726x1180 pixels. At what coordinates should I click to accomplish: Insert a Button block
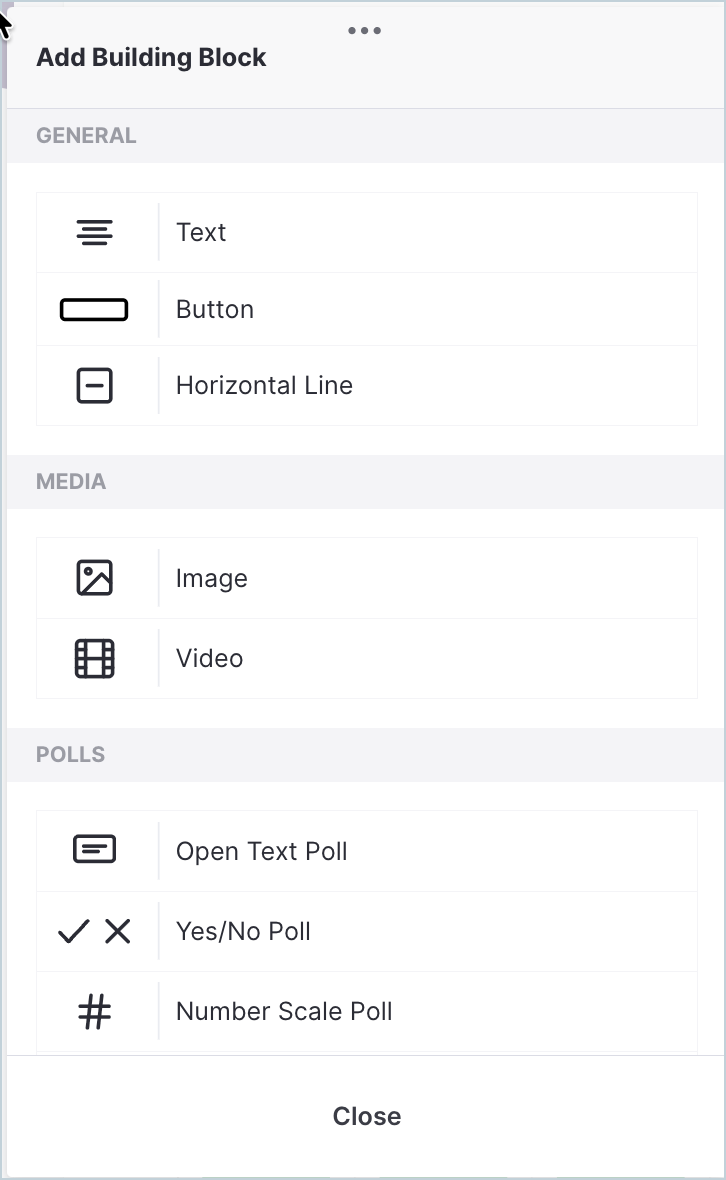(367, 309)
